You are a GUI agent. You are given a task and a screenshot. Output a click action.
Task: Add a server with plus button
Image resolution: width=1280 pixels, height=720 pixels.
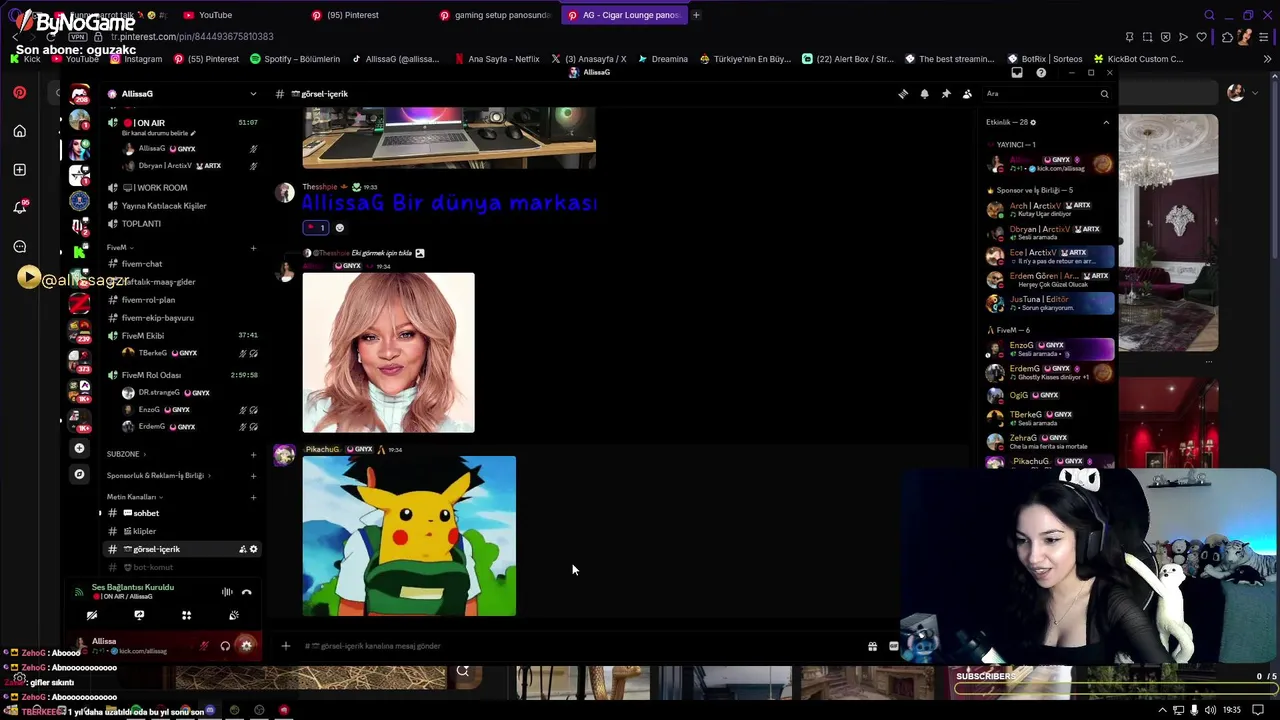(x=79, y=448)
